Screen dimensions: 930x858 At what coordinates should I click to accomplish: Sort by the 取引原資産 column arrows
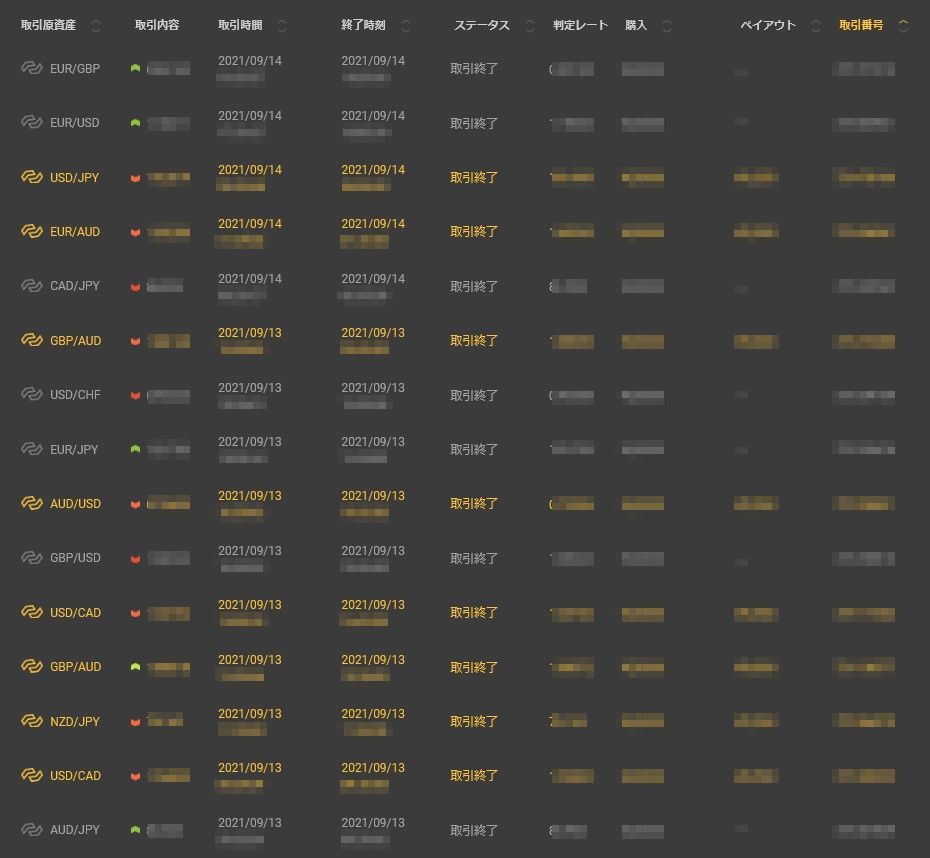[95, 26]
